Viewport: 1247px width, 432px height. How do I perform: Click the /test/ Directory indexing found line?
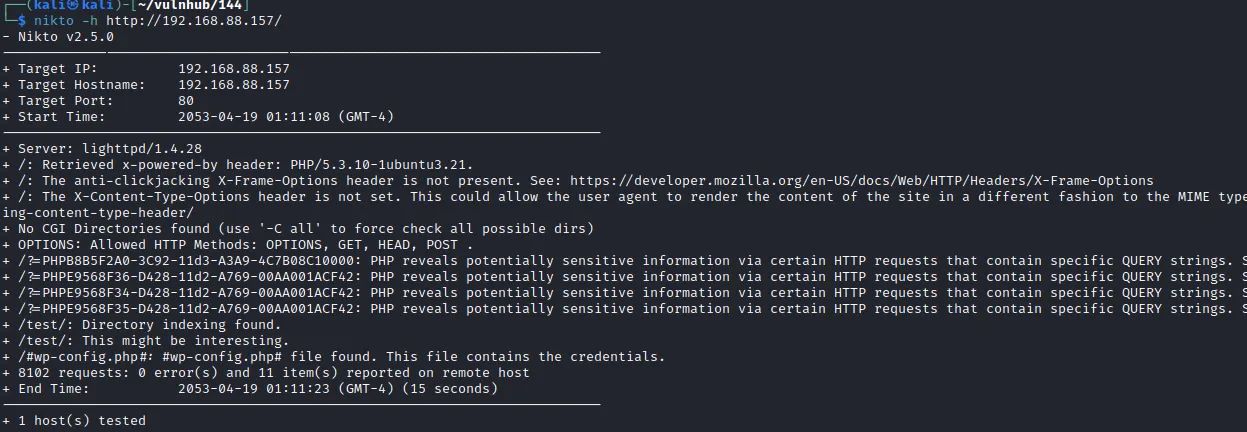point(142,325)
